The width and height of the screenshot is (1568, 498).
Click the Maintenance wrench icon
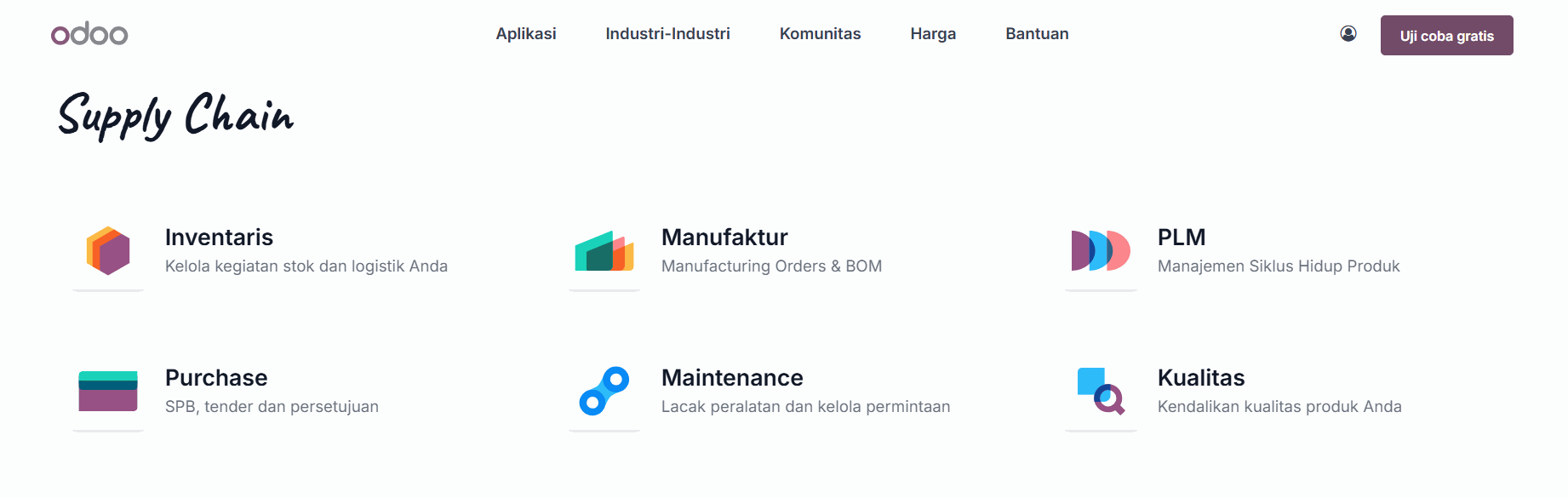[x=604, y=391]
